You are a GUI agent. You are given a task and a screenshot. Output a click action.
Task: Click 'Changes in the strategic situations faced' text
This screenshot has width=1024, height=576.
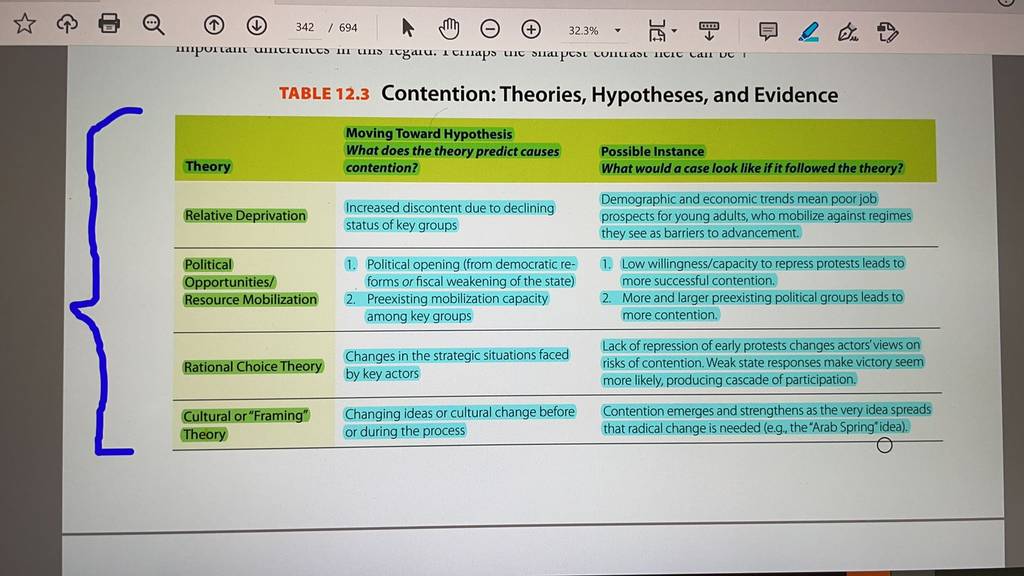click(457, 355)
